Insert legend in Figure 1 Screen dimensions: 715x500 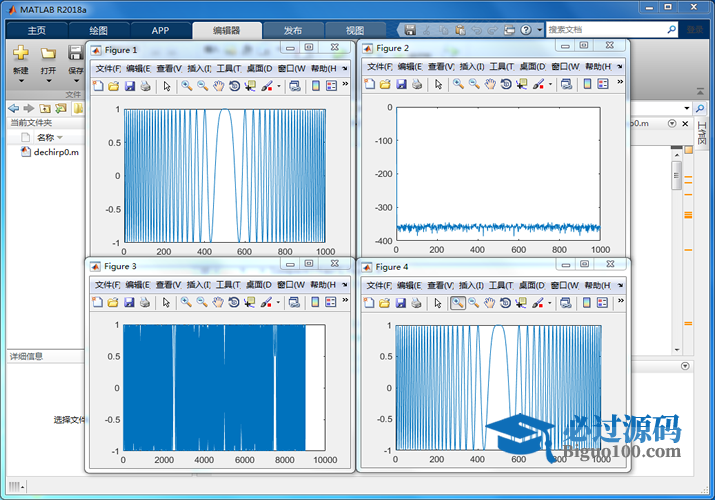(x=332, y=86)
